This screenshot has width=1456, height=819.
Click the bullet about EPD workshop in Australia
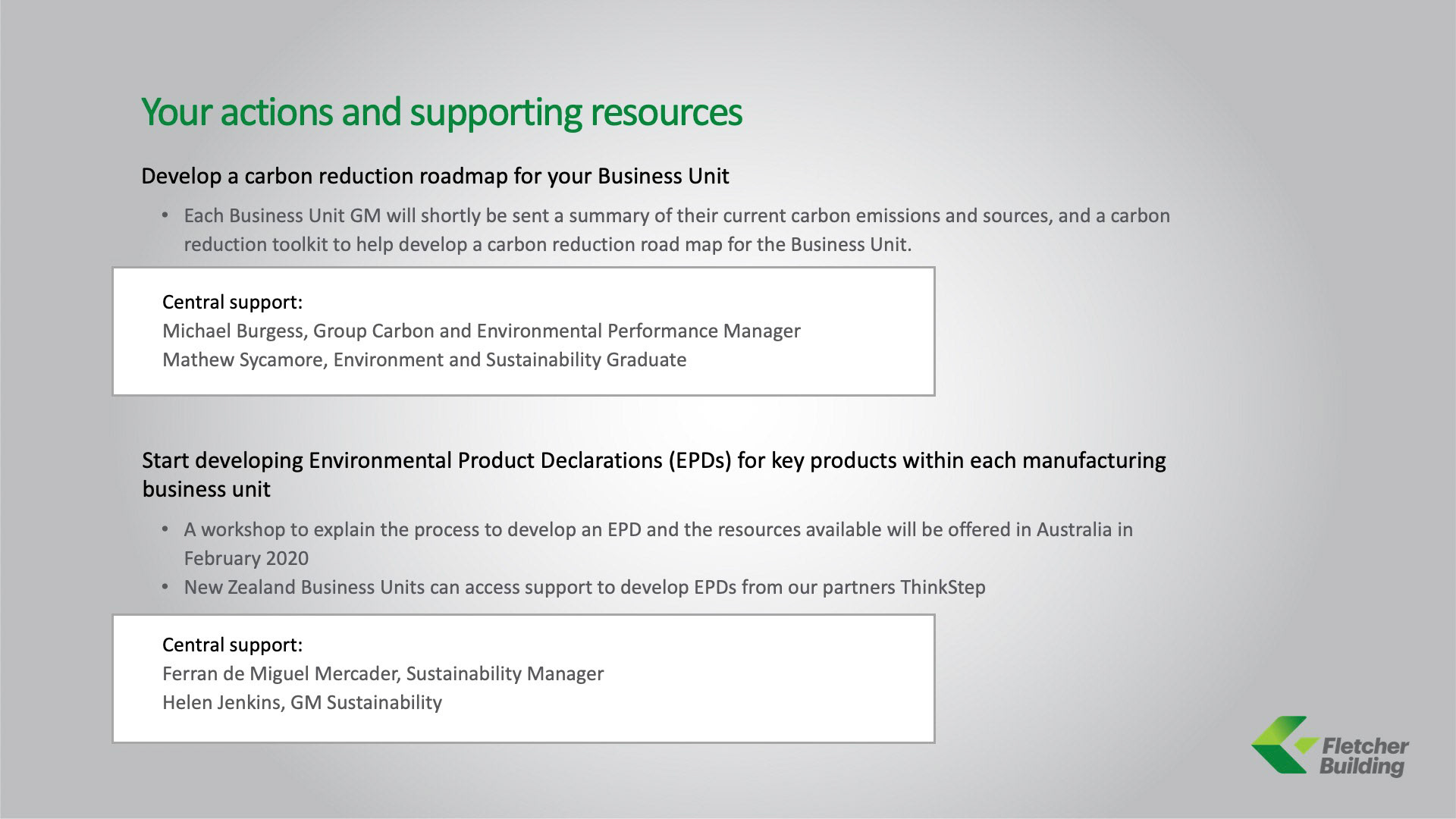click(x=657, y=529)
